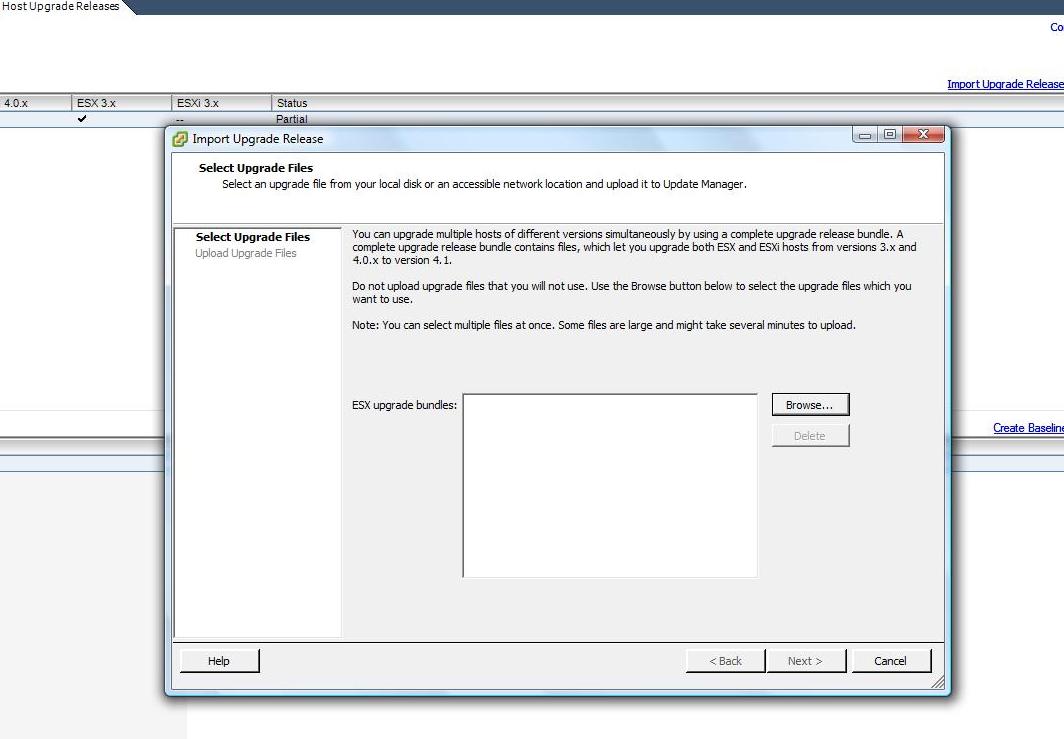Click the Next > button
The width and height of the screenshot is (1064, 739).
[805, 660]
